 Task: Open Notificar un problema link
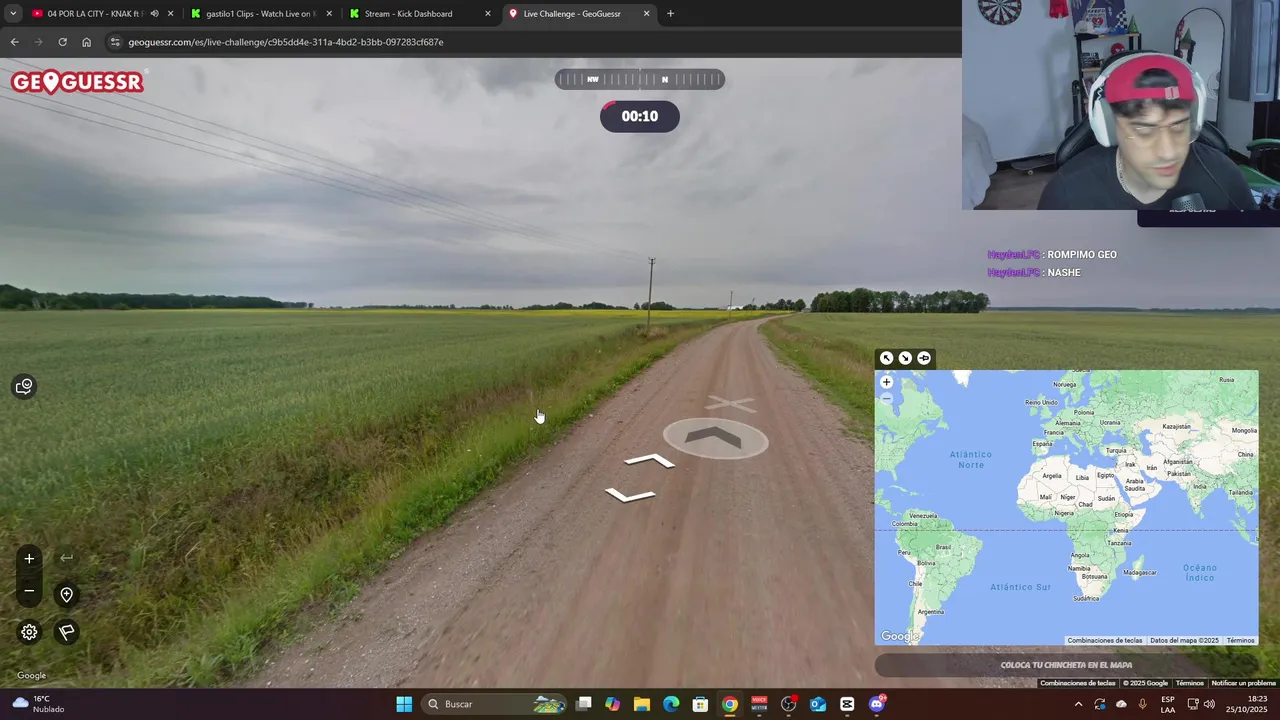pos(1243,683)
